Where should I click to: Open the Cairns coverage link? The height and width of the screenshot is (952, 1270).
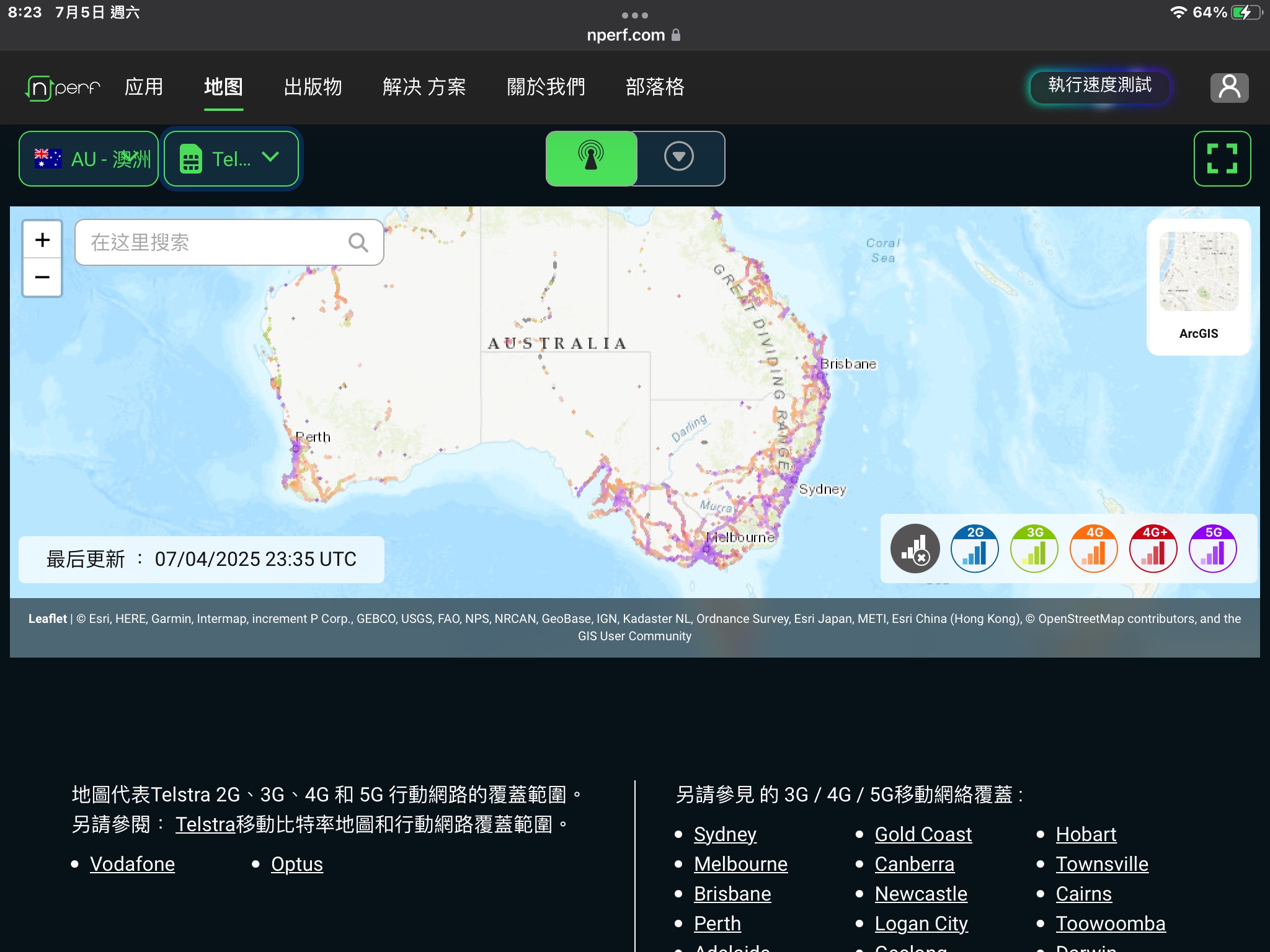pos(1084,894)
